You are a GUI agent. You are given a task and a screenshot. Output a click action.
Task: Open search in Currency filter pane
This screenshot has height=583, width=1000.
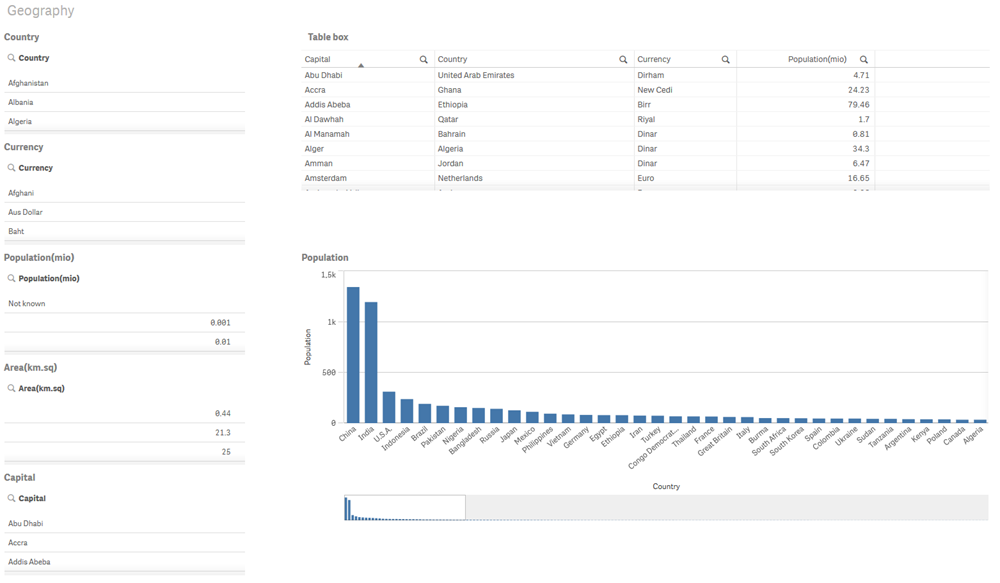(x=12, y=169)
